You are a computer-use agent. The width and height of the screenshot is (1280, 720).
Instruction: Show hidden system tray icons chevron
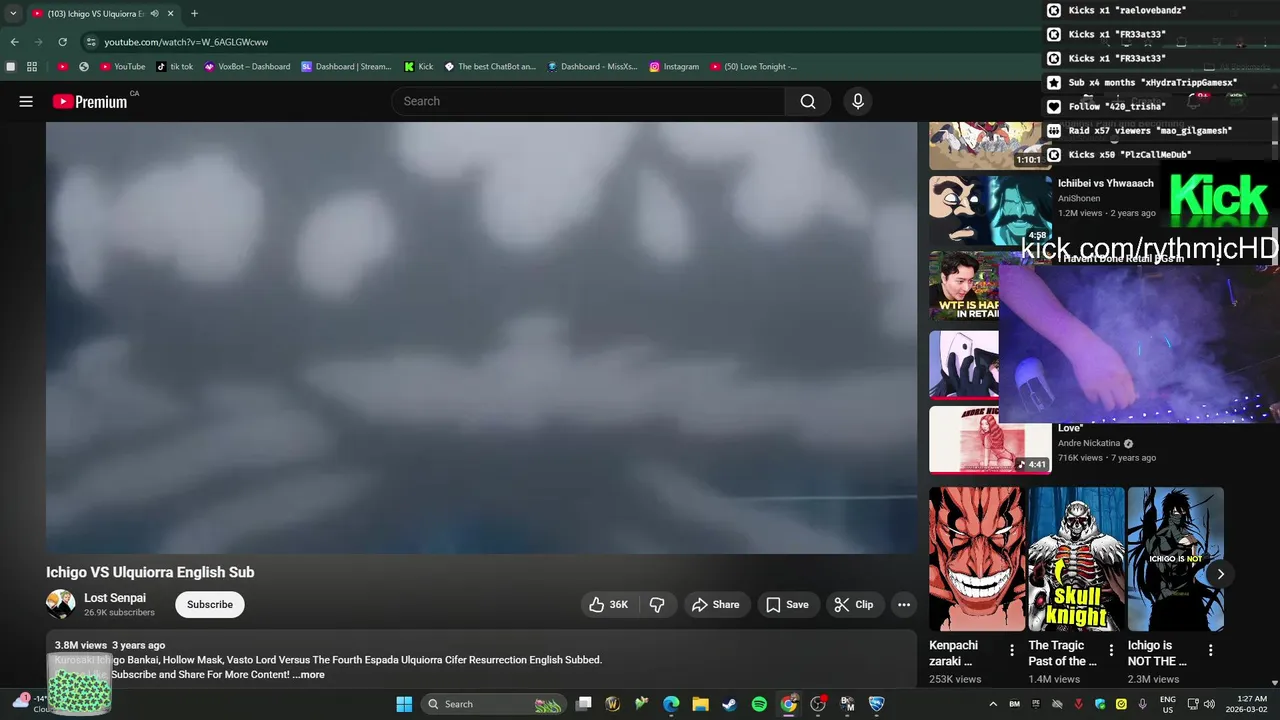[993, 704]
